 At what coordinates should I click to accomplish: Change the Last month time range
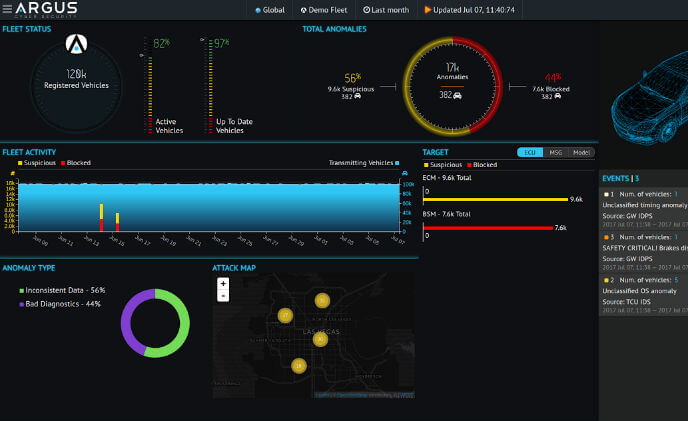386,10
